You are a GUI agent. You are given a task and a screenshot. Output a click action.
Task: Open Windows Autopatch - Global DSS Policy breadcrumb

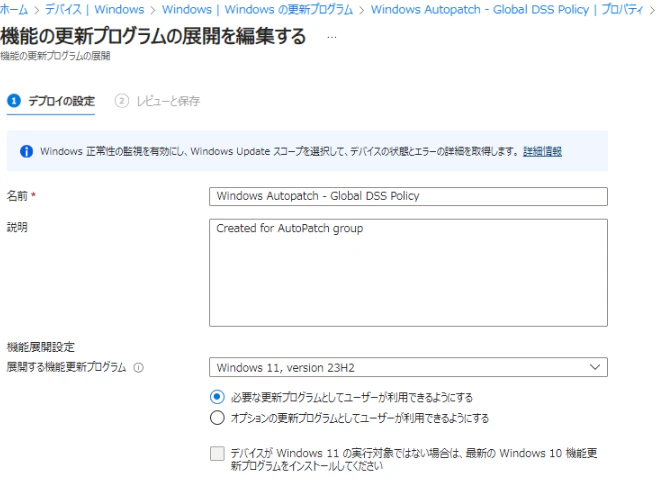507,9
